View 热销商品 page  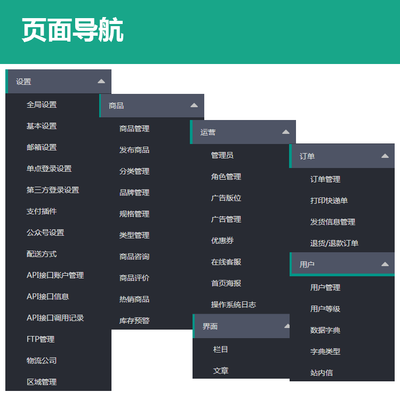coord(134,299)
